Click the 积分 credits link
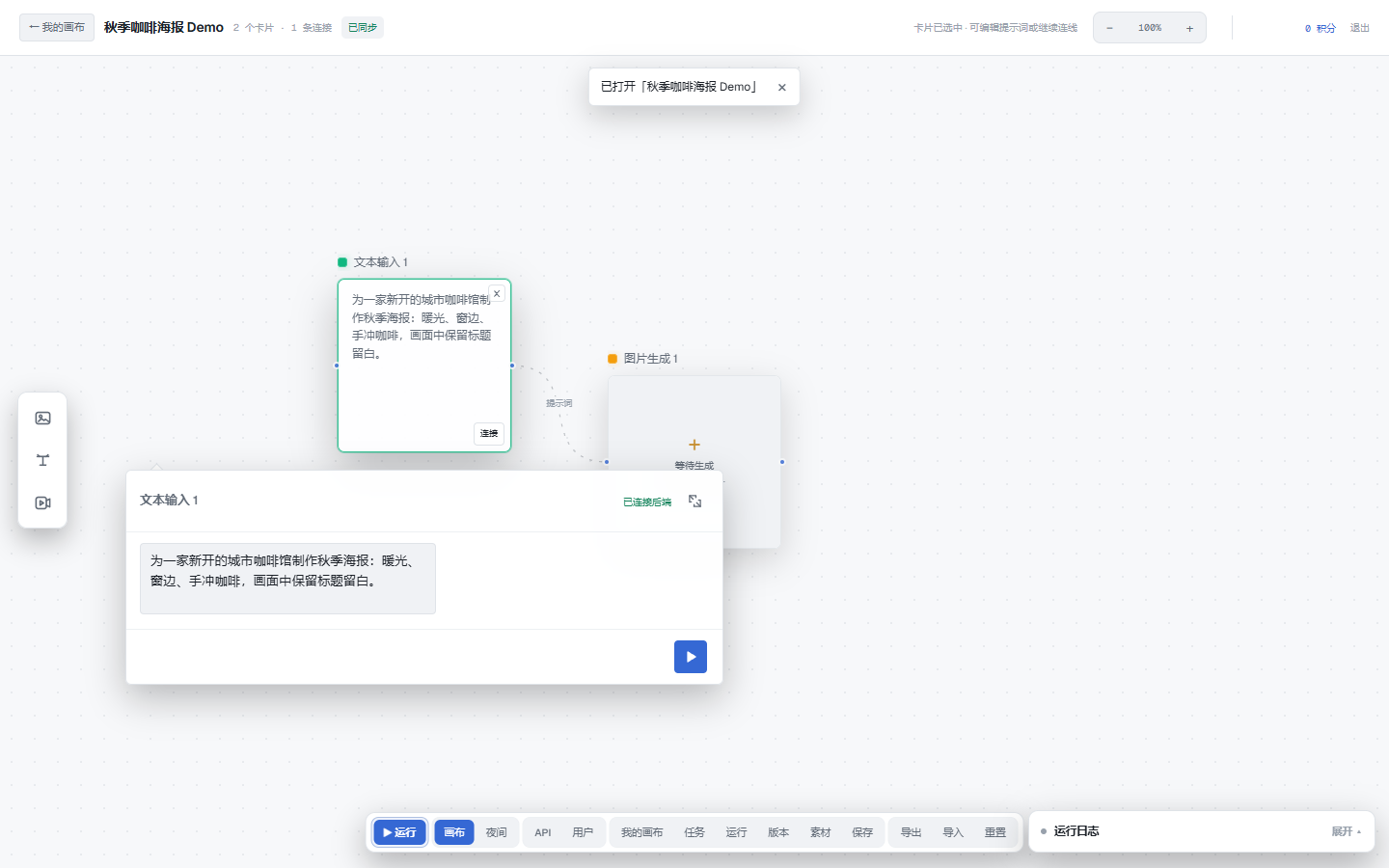The width and height of the screenshot is (1389, 868). [1321, 28]
